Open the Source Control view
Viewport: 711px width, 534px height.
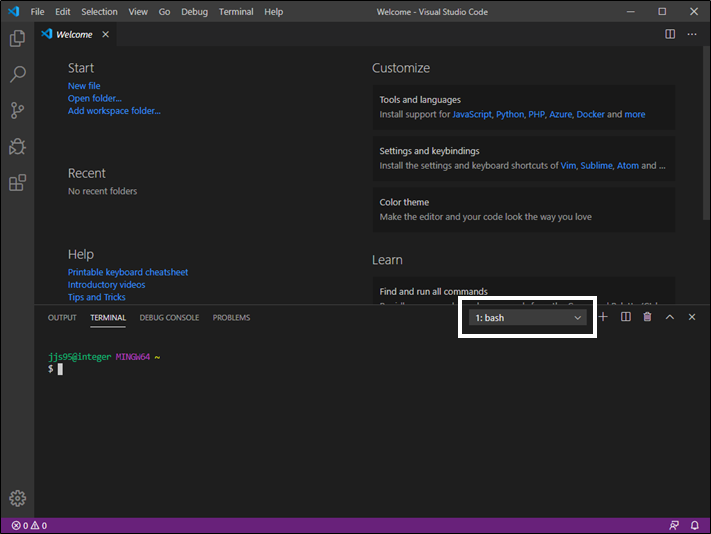17,110
